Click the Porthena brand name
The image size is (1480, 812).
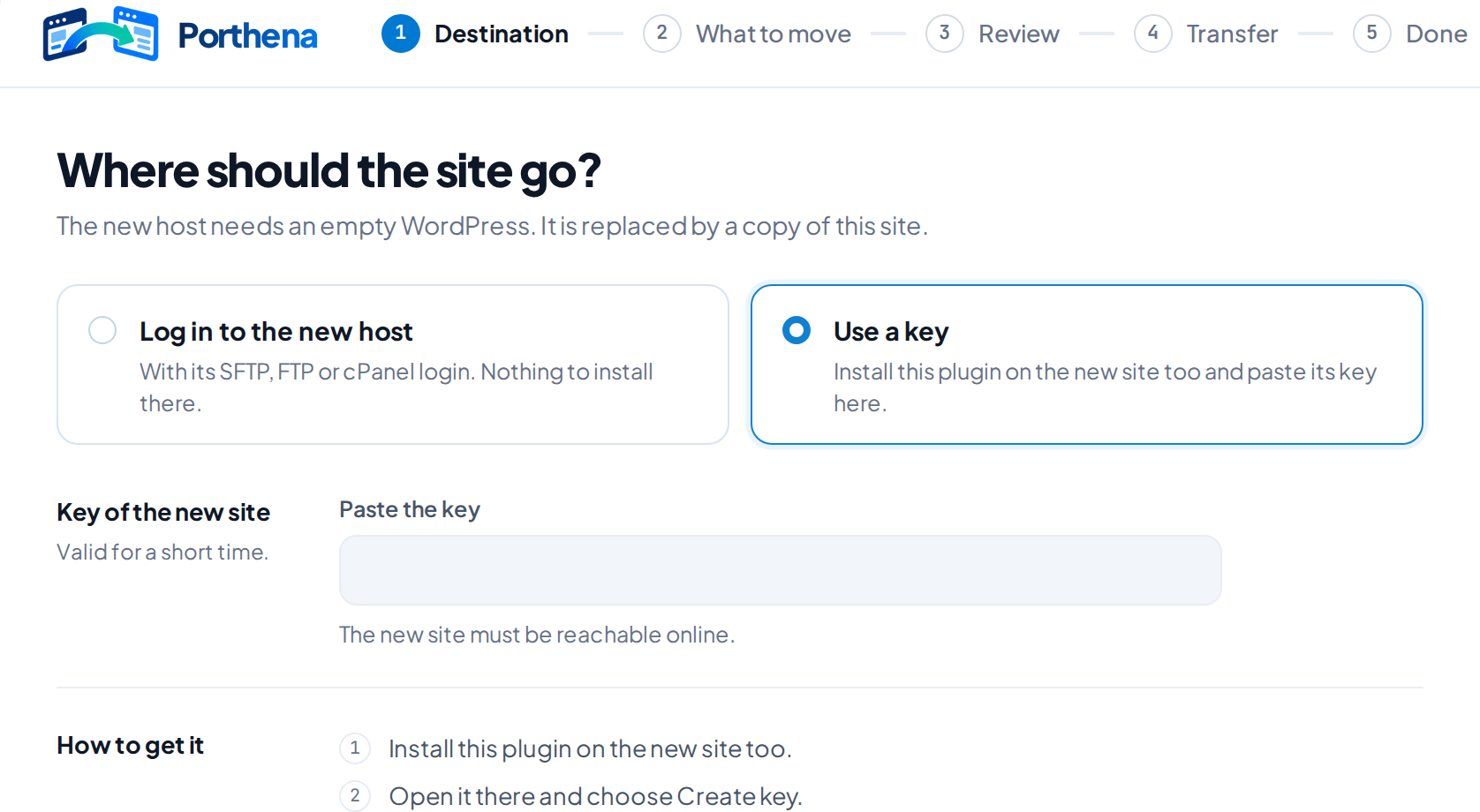click(x=247, y=35)
